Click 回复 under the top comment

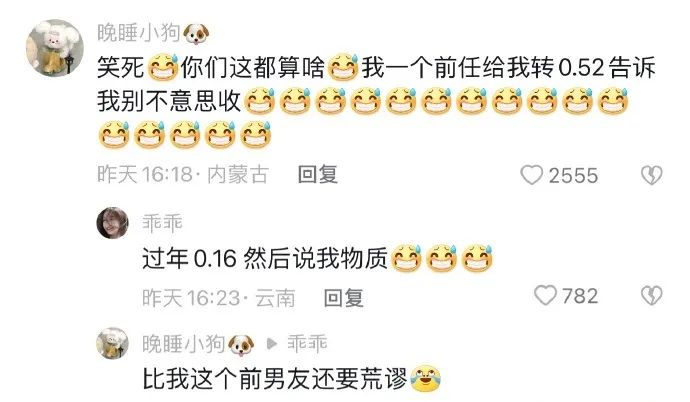318,175
